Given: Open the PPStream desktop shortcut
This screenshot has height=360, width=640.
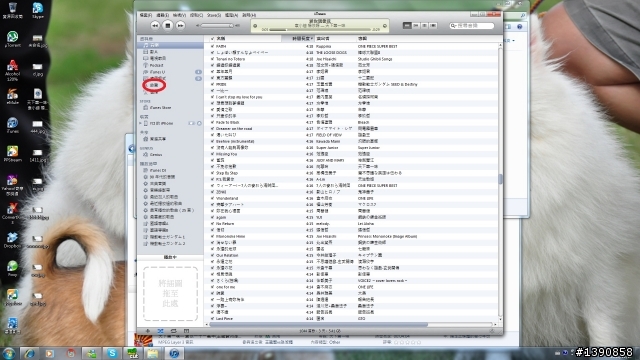Looking at the screenshot, I should (x=12, y=154).
